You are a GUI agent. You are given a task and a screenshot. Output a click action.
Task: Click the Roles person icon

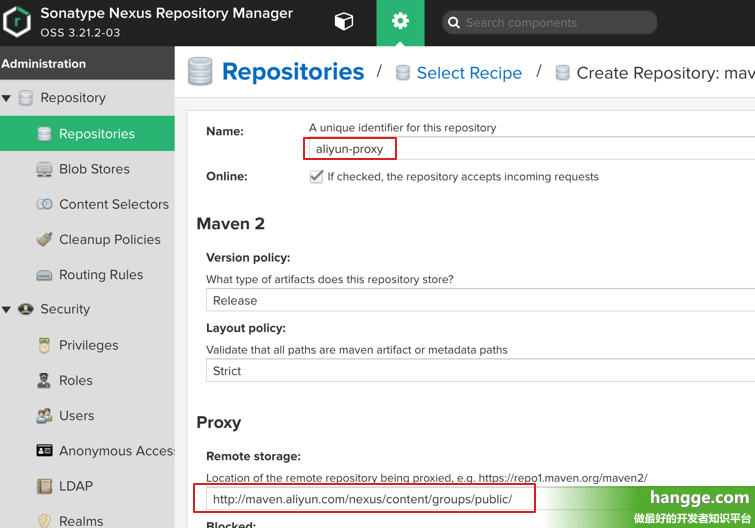(x=44, y=380)
